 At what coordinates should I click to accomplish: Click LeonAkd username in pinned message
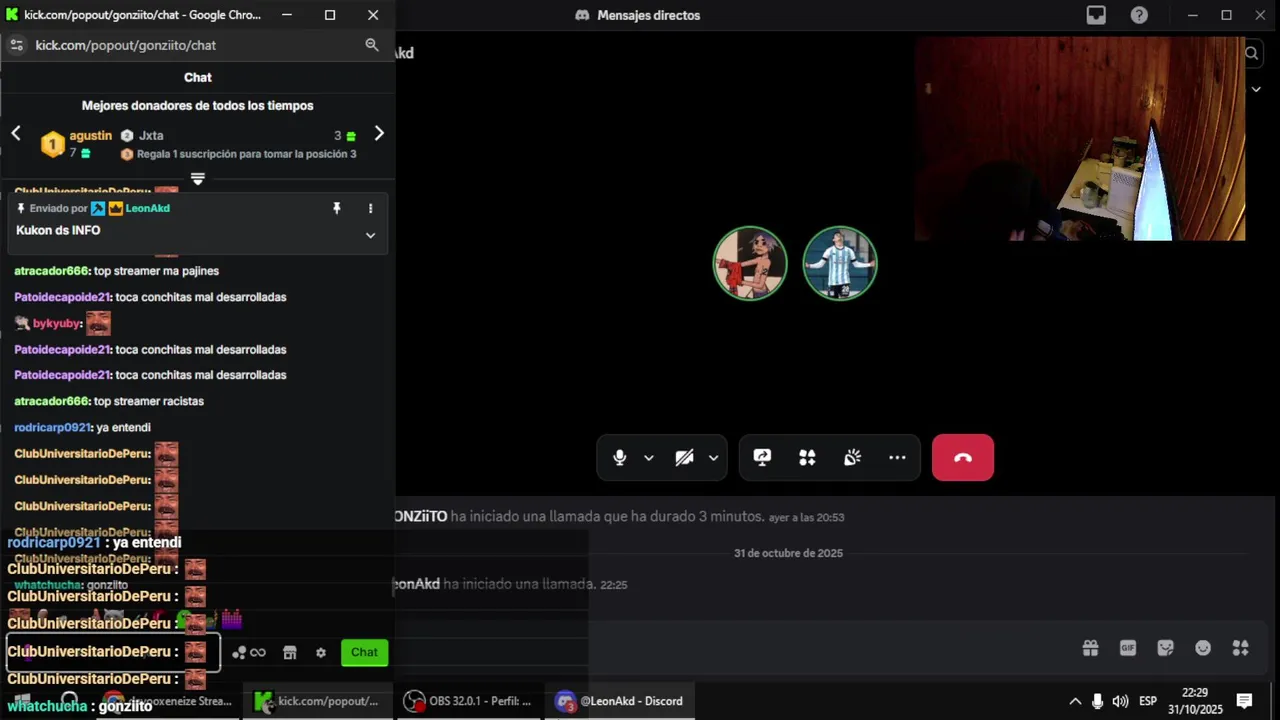point(147,208)
